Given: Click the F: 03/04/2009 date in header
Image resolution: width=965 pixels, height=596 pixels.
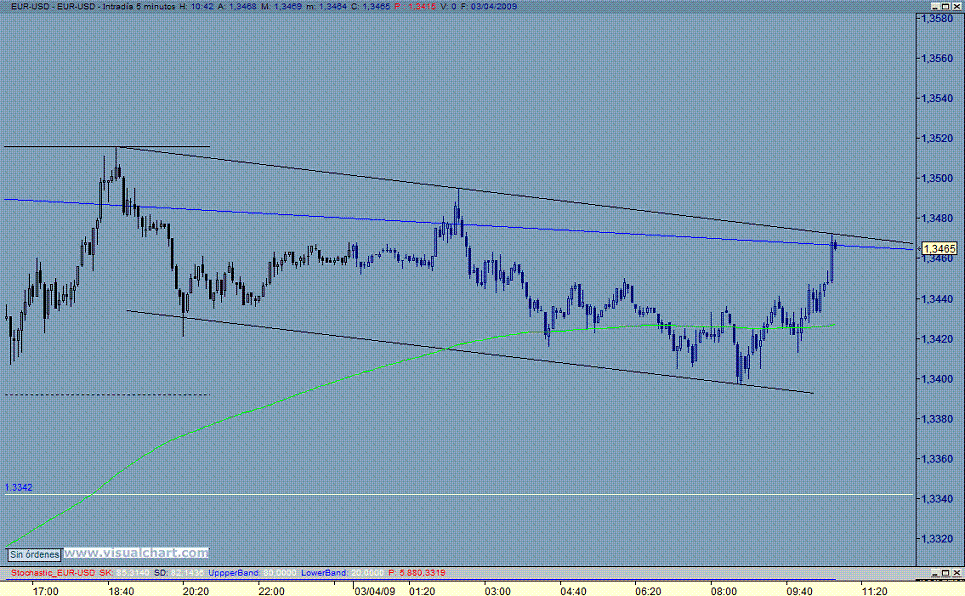Looking at the screenshot, I should 489,6.
